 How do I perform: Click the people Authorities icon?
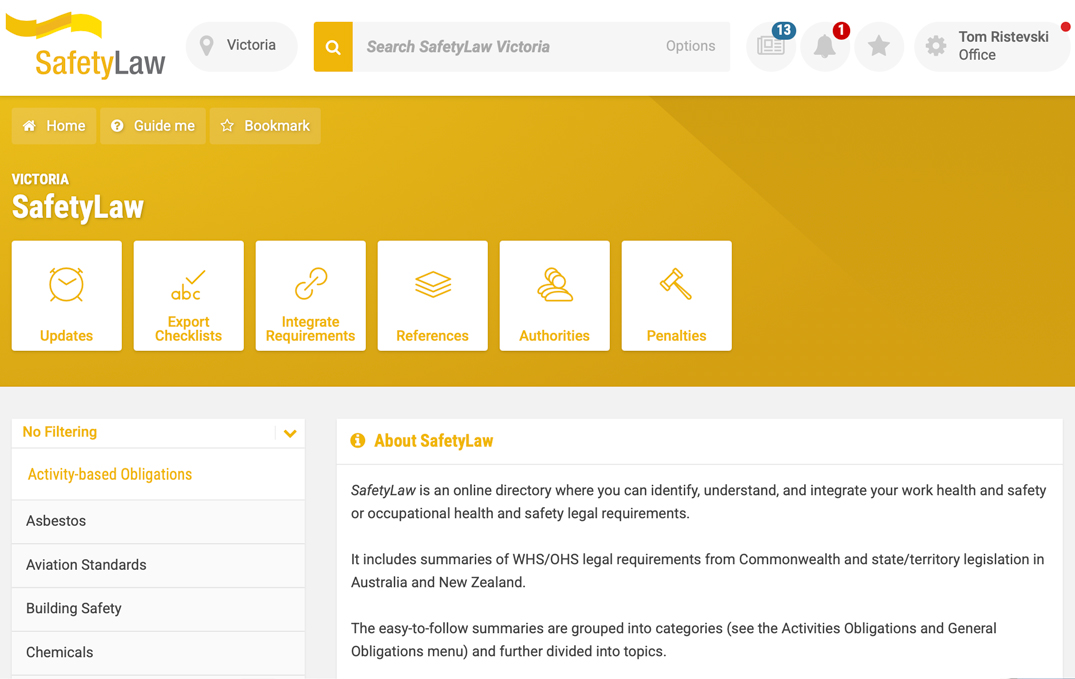555,285
